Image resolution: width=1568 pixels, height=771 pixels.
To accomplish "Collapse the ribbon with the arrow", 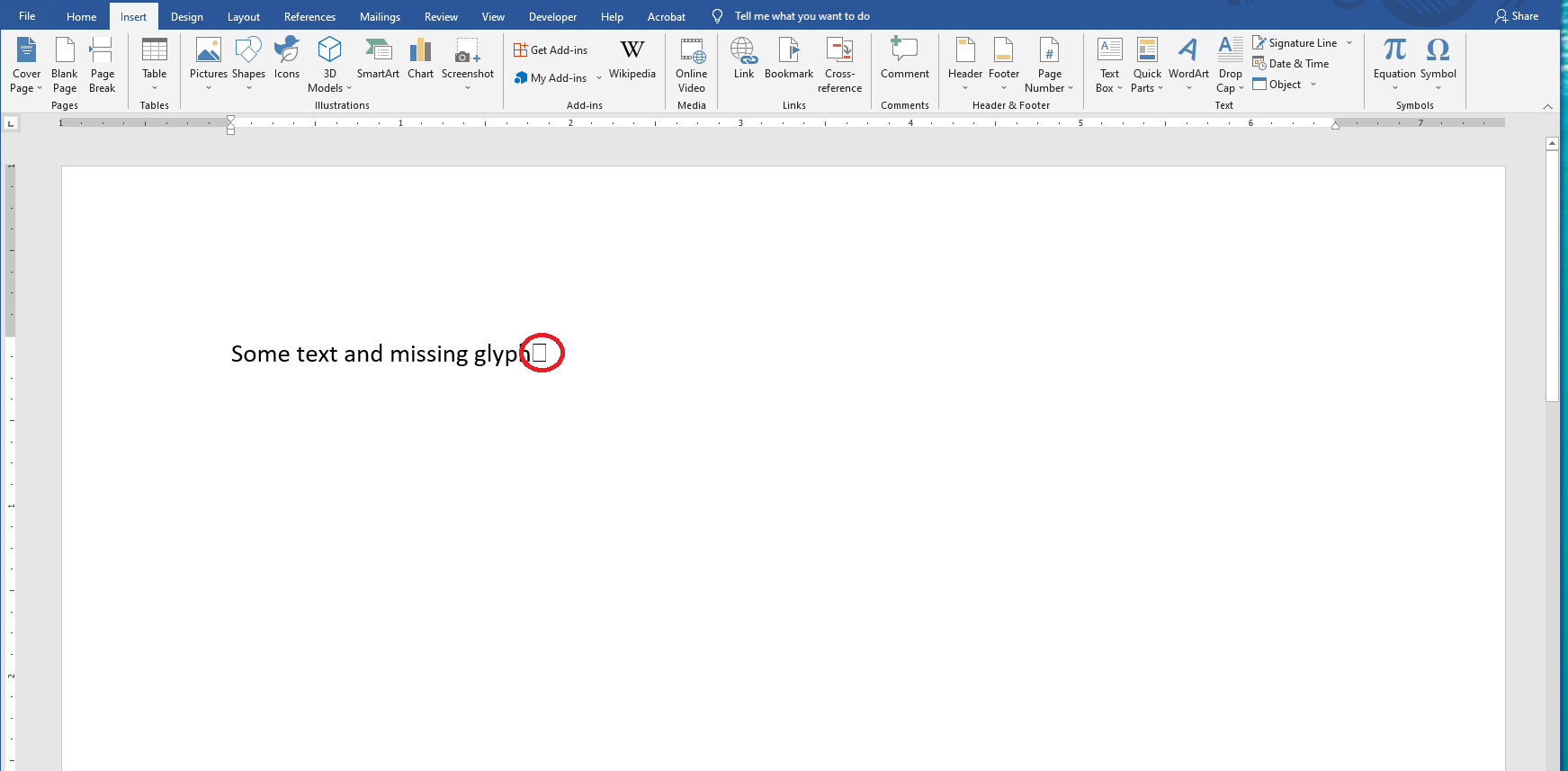I will 1547,106.
